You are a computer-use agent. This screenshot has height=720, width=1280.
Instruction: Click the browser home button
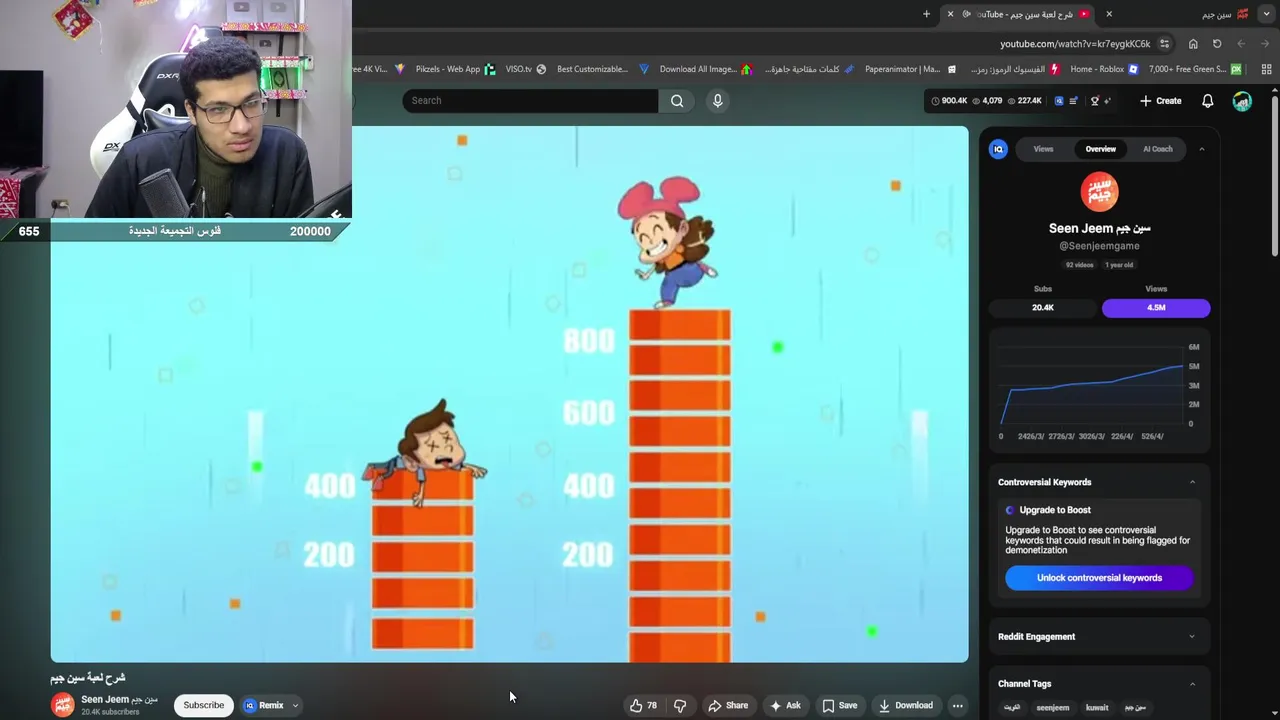[1193, 44]
